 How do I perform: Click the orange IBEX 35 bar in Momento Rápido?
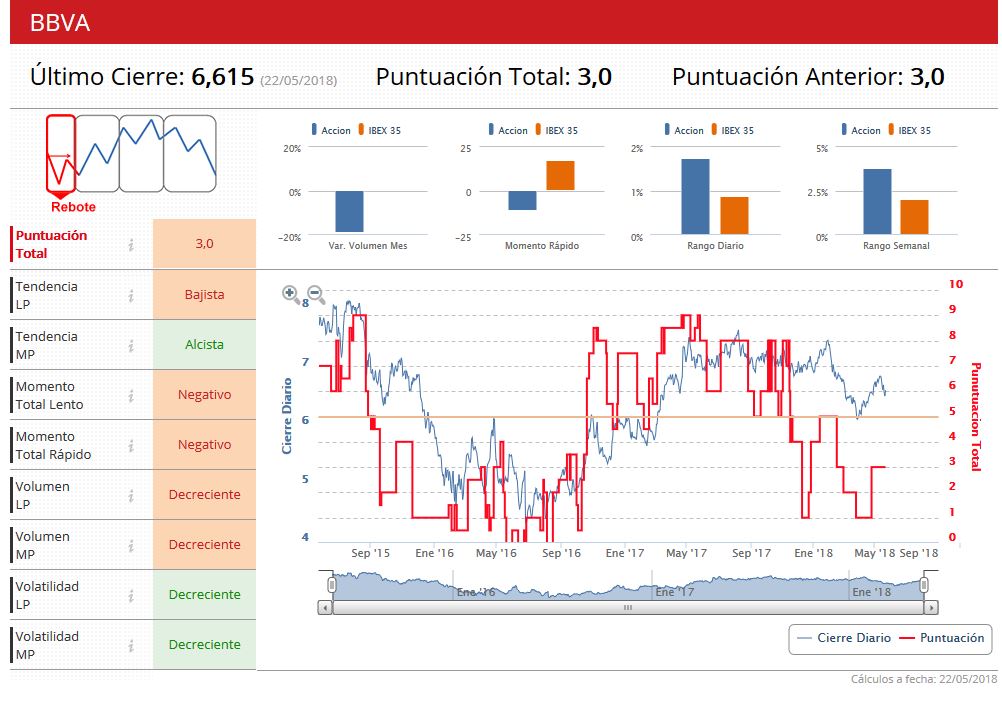(560, 176)
